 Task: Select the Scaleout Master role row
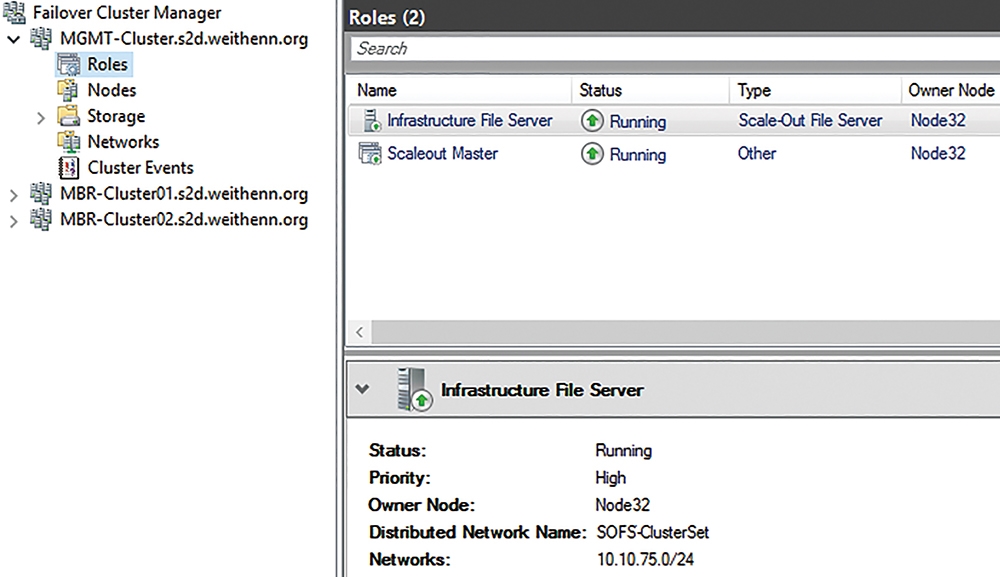(674, 154)
